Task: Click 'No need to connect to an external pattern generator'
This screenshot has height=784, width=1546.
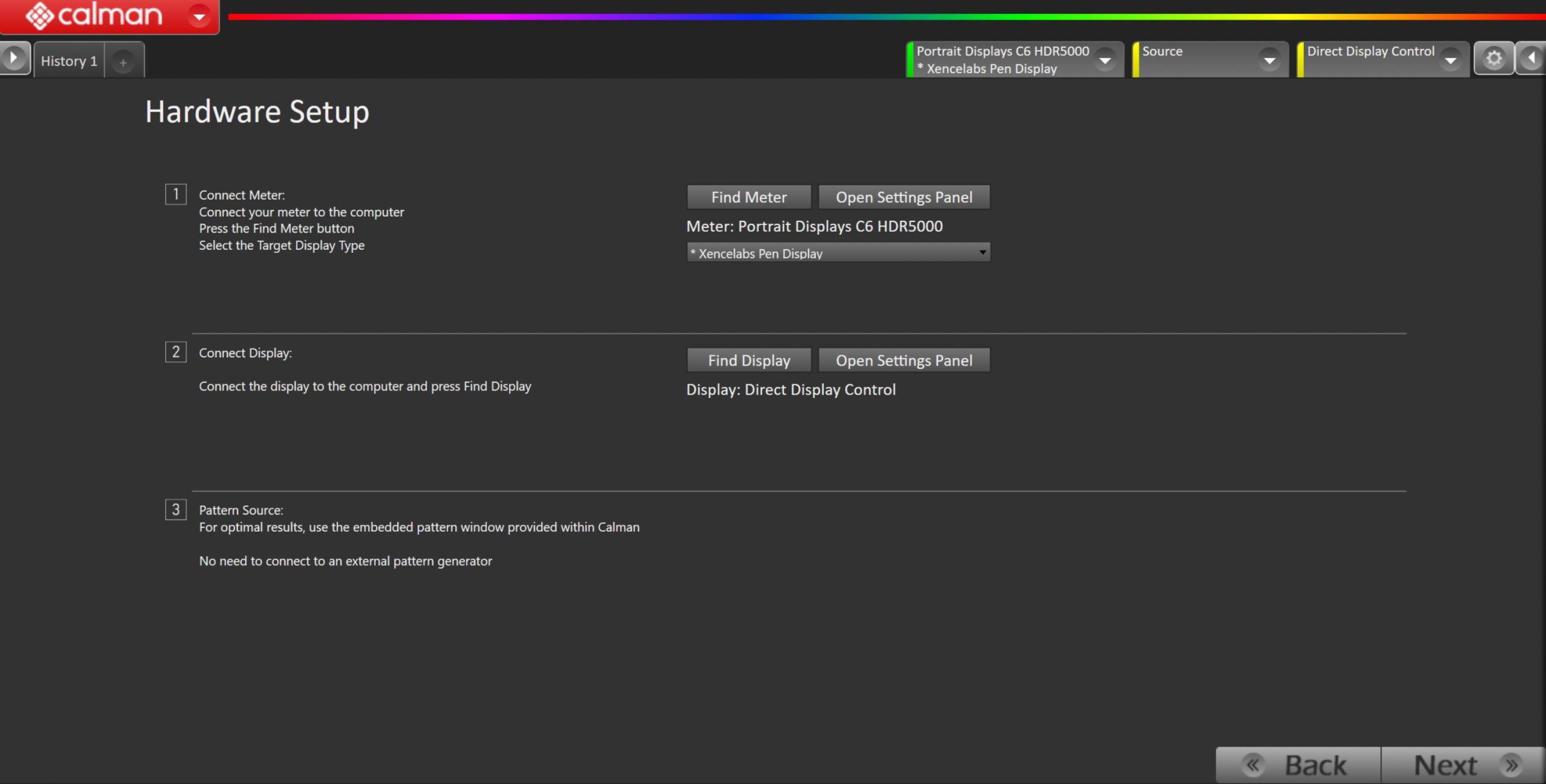Action: coord(345,561)
